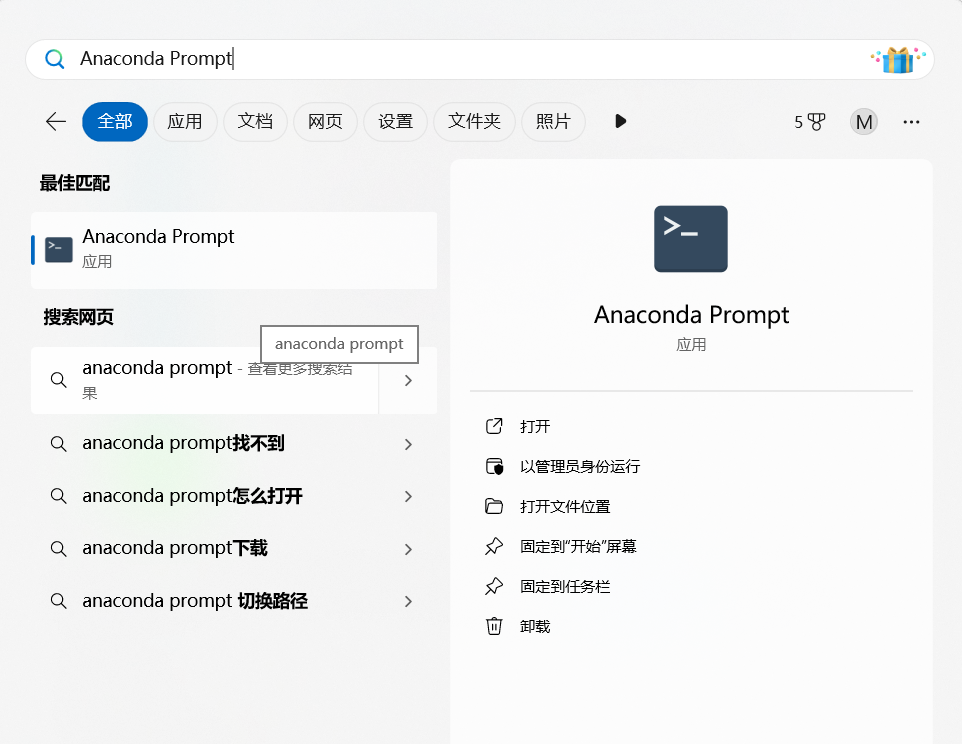The width and height of the screenshot is (962, 744).
Task: Click web suggestion anaconda prompt怎么打开
Action: (193, 496)
